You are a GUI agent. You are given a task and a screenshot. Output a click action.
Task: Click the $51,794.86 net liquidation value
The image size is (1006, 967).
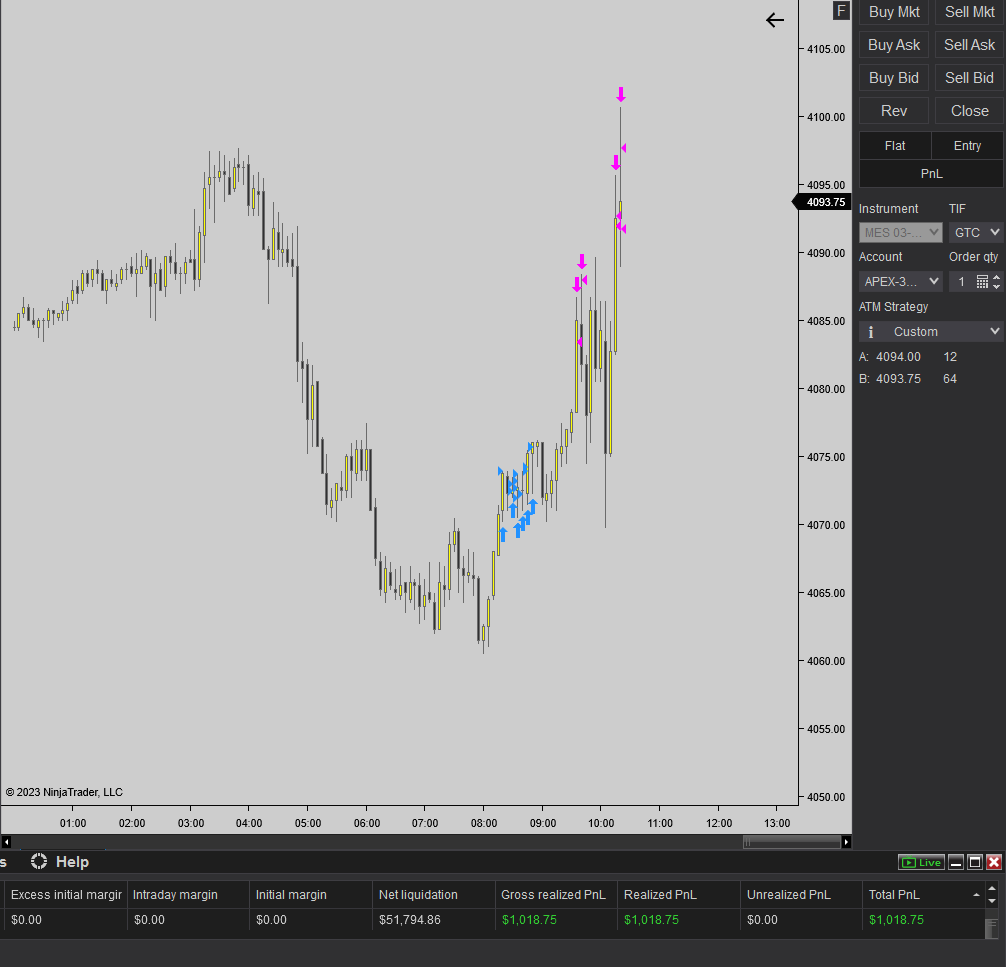coord(409,920)
